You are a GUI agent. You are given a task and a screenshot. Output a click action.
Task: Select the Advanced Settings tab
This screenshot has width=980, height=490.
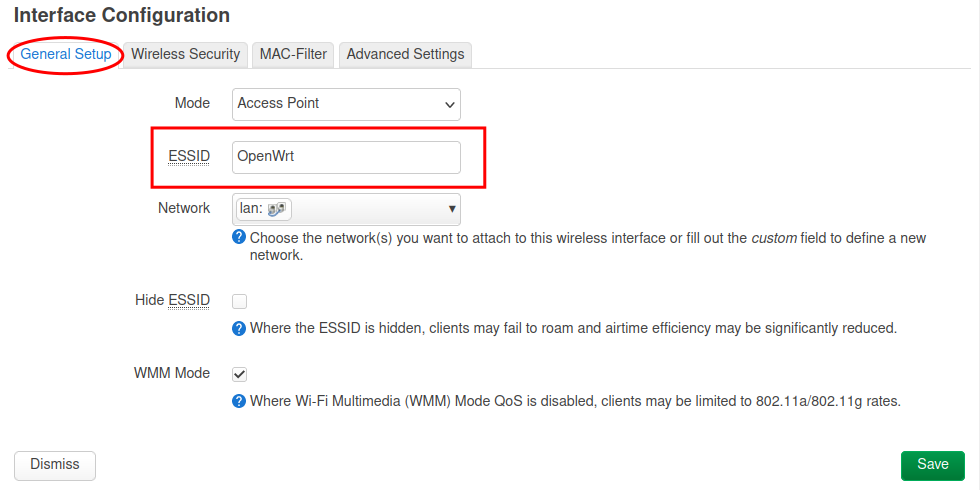click(x=405, y=54)
